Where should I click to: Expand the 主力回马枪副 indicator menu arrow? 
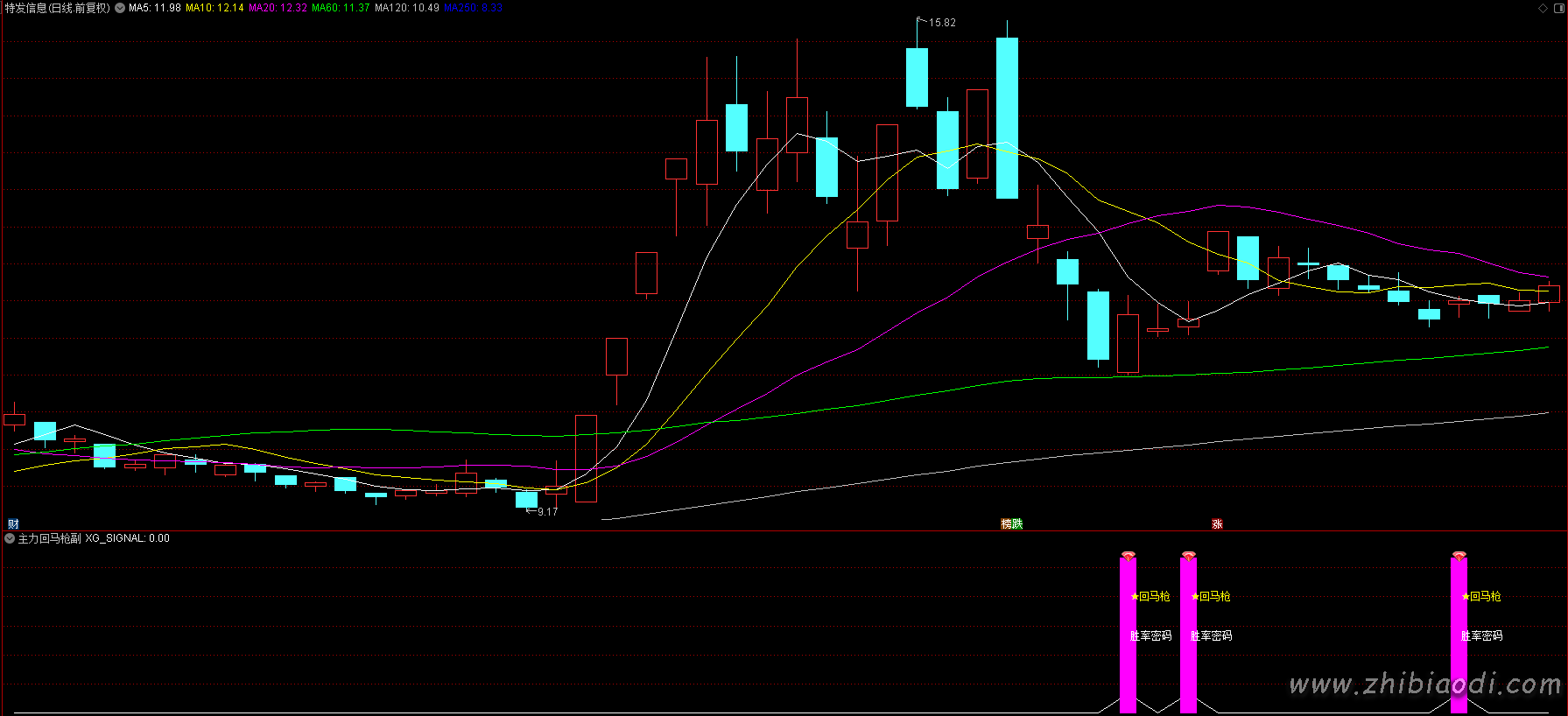pos(10,538)
